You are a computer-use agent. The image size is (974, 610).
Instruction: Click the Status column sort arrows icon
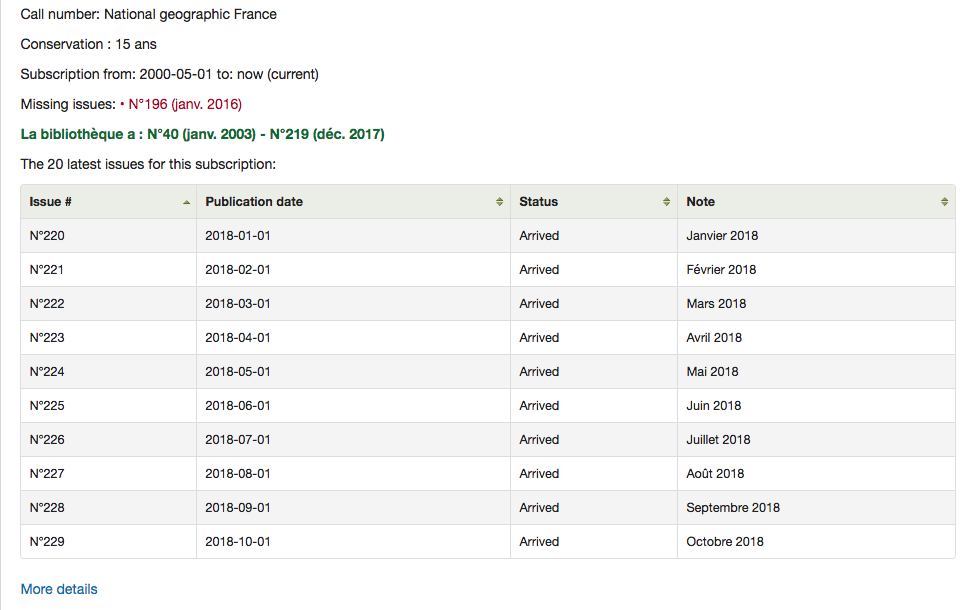click(x=667, y=202)
